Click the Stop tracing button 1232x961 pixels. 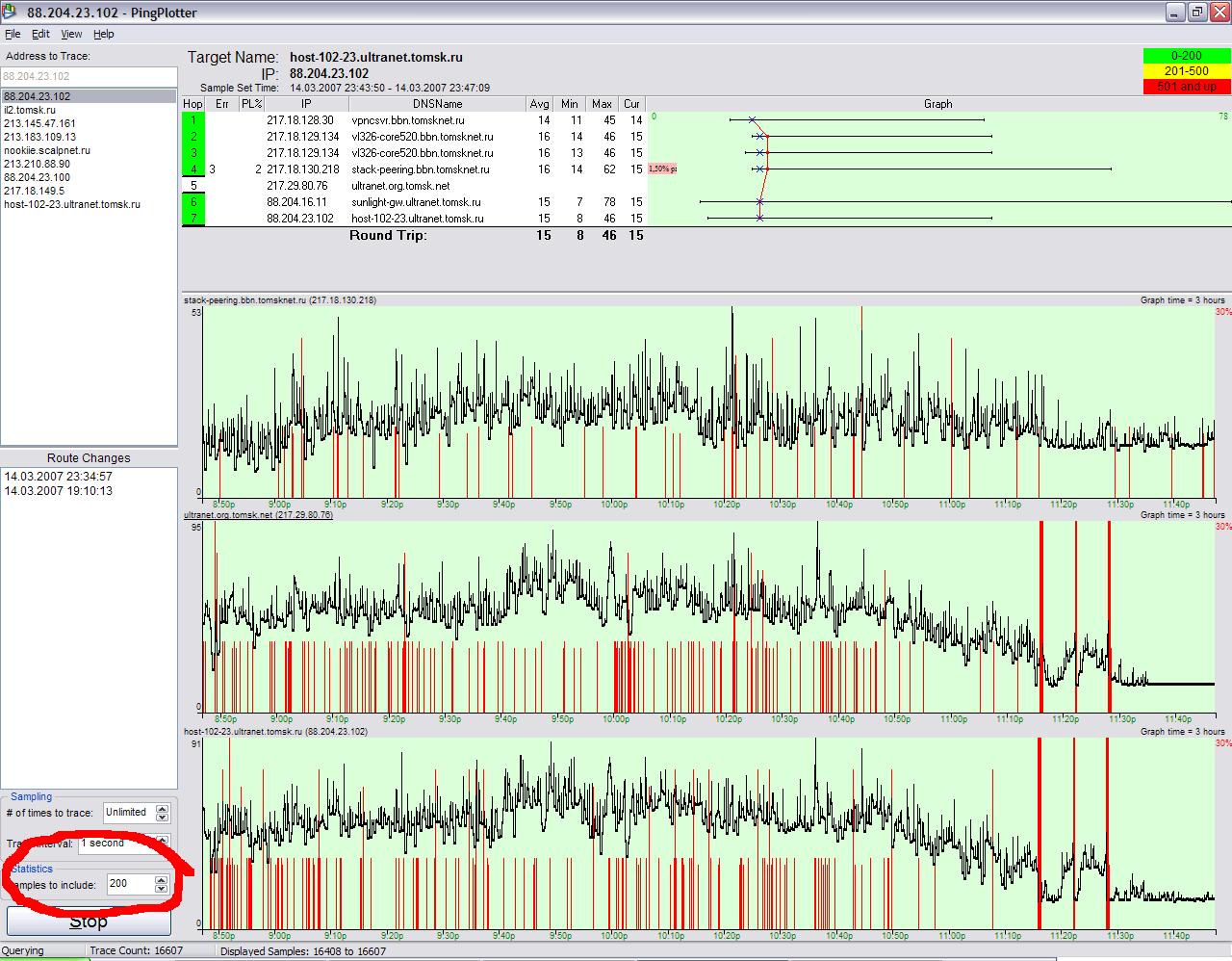89,922
